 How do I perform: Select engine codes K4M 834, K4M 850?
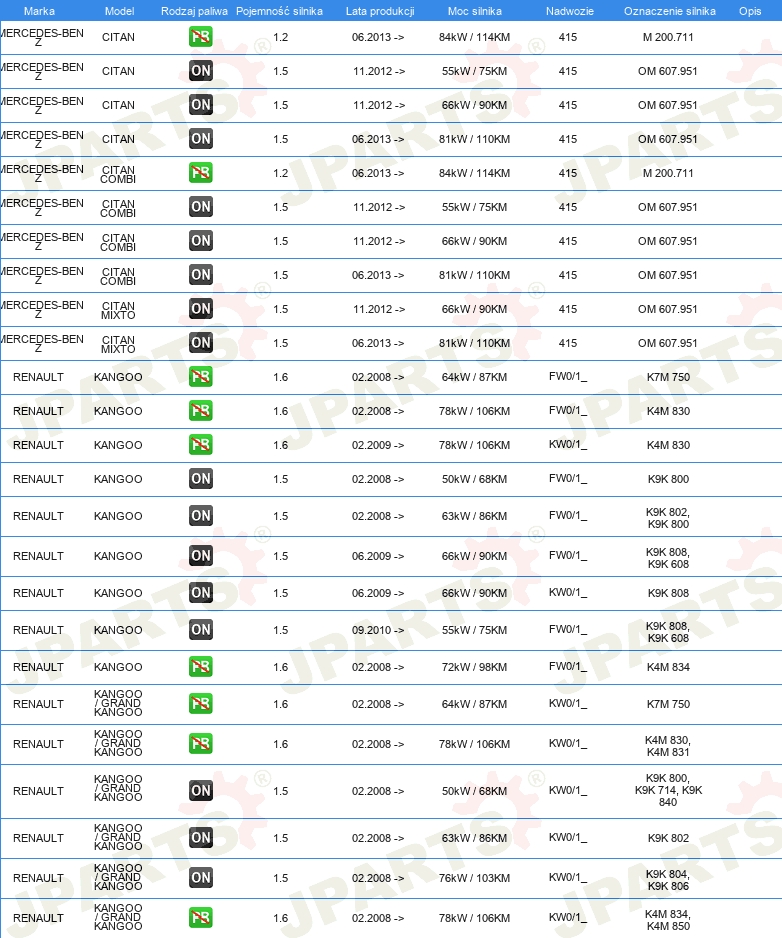(668, 921)
